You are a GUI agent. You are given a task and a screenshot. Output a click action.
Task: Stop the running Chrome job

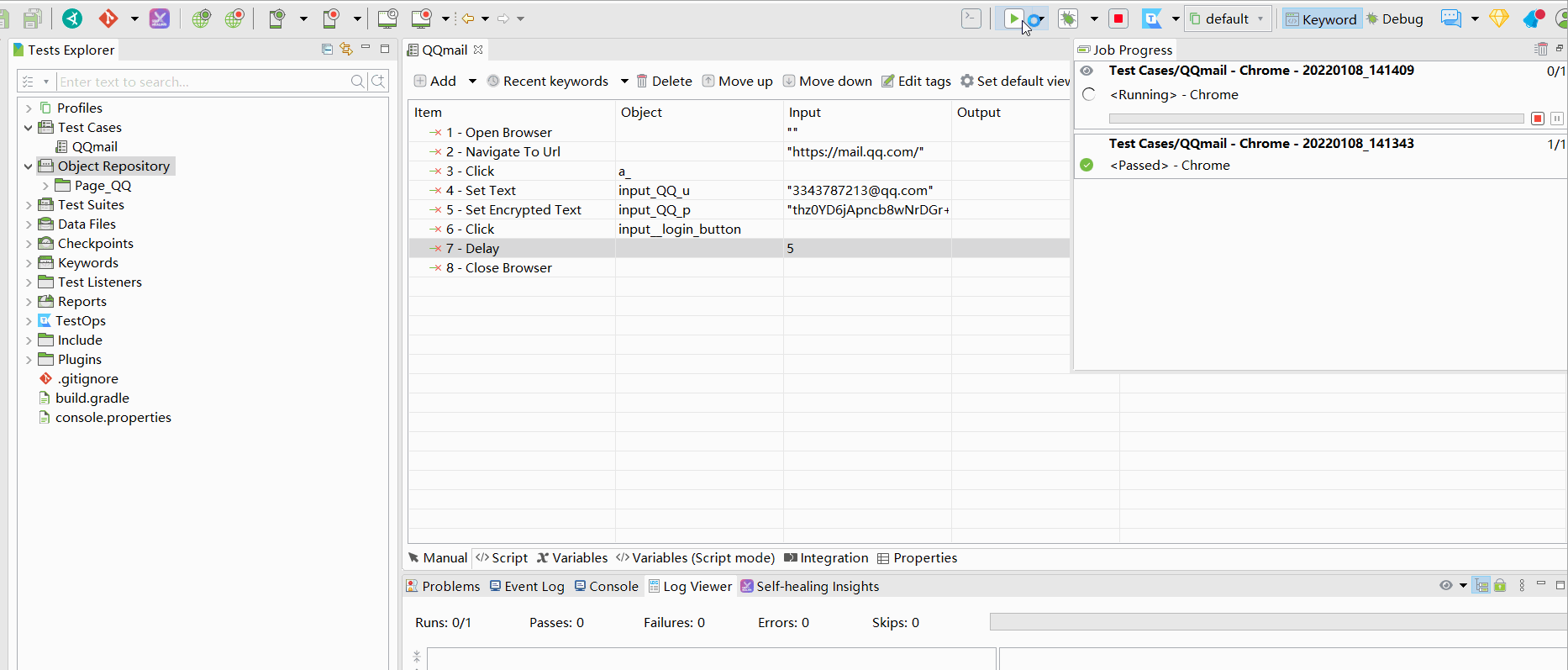[x=1538, y=119]
